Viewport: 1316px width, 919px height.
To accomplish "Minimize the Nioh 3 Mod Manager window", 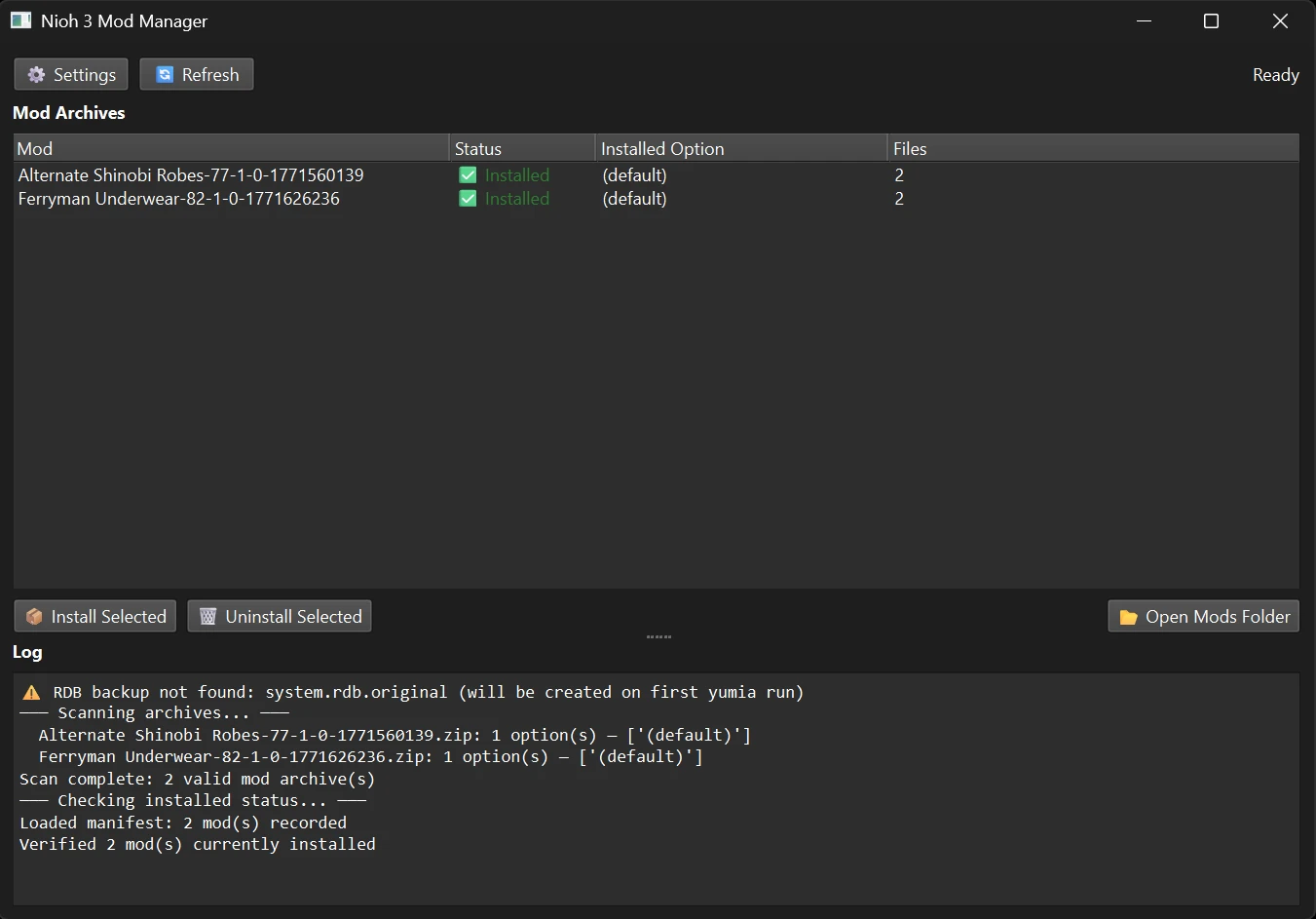I will pos(1145,20).
